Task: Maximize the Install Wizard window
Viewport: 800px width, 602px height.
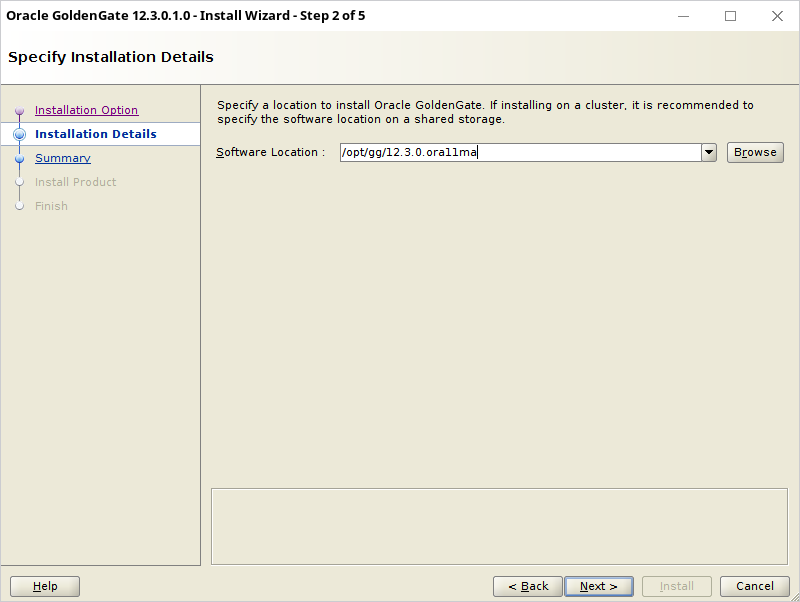Action: (730, 16)
